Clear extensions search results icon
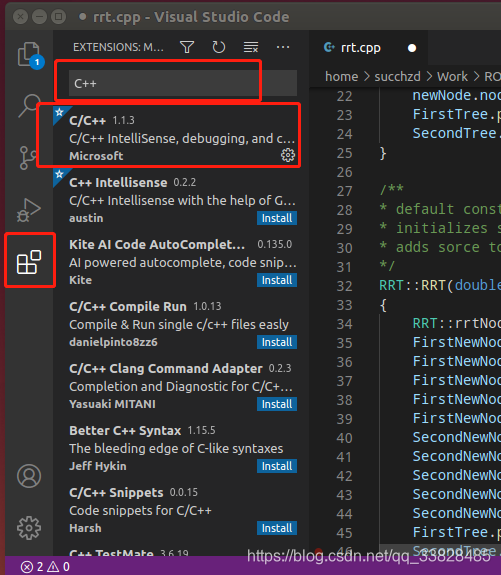The height and width of the screenshot is (575, 501). pyautogui.click(x=251, y=47)
